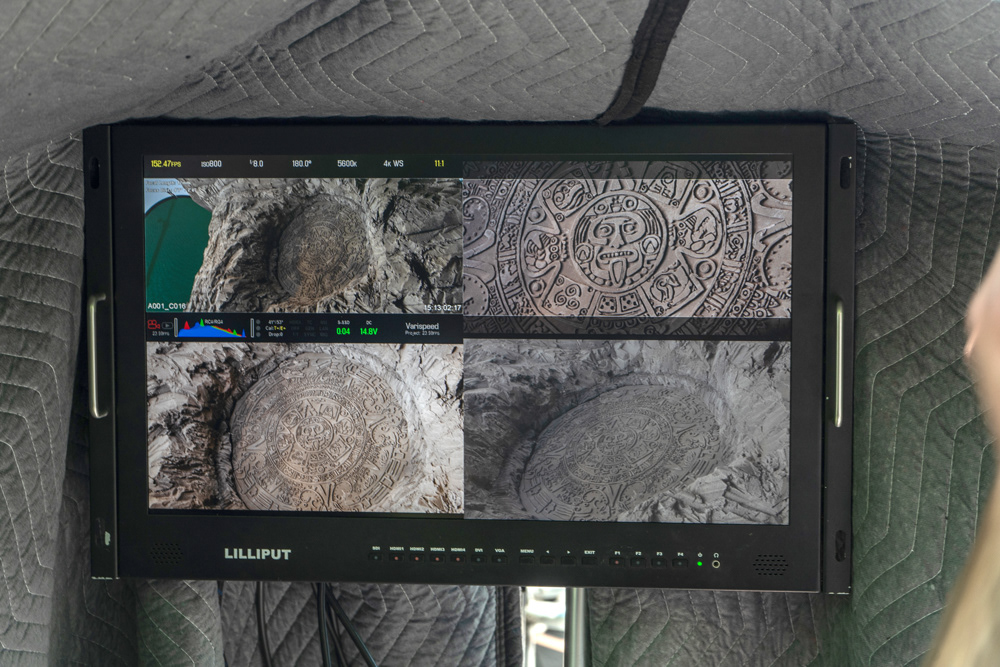Click the 8.0 aperture value
Screen dimensions: 1000x667
(x=256, y=164)
